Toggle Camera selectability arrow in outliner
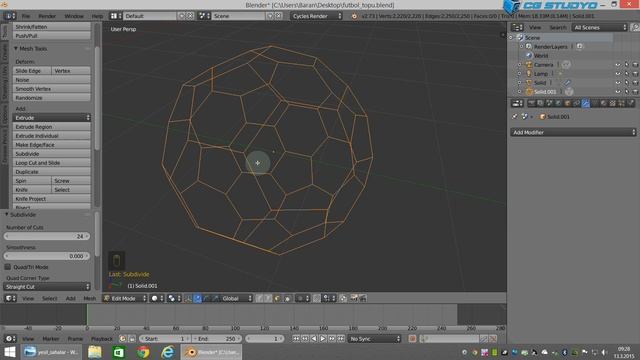The width and height of the screenshot is (640, 360). click(x=627, y=65)
